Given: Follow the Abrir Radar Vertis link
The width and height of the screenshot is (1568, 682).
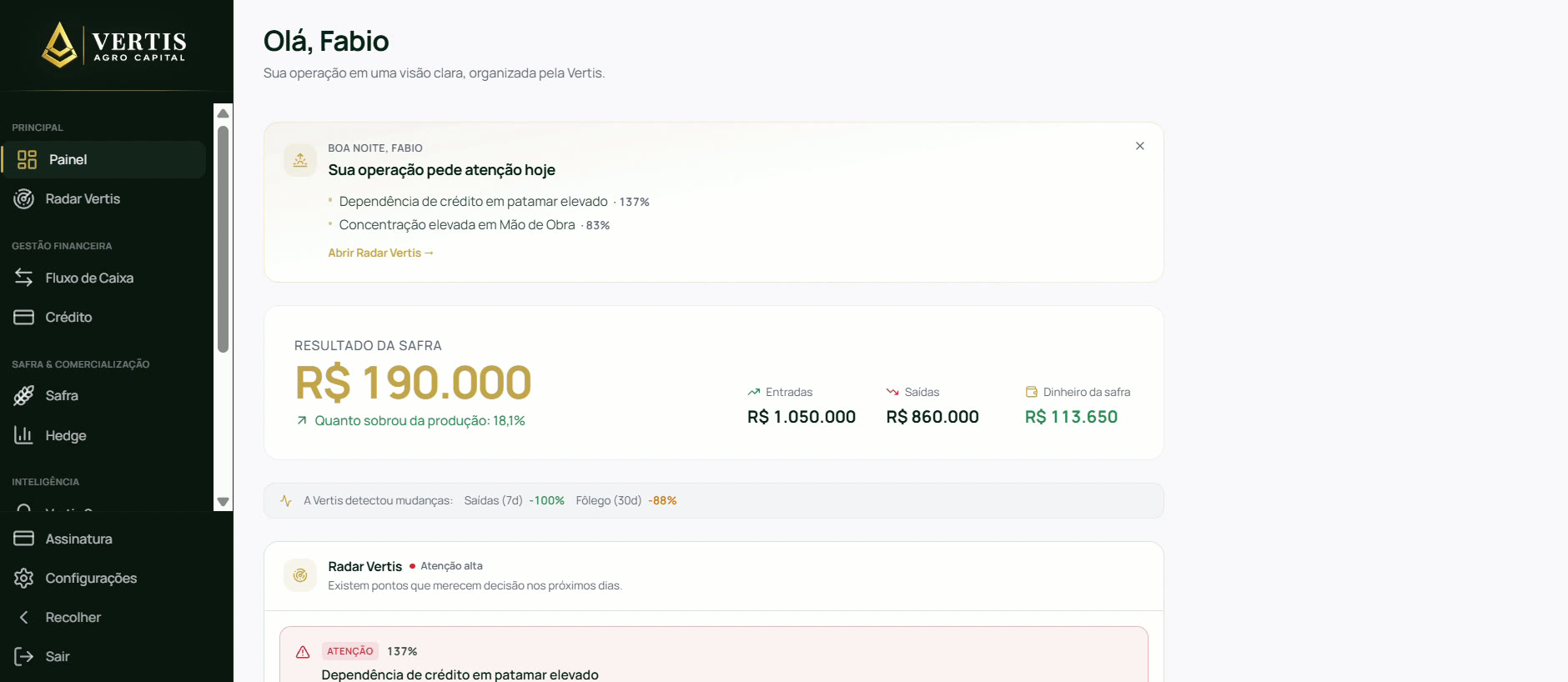Looking at the screenshot, I should click(x=380, y=253).
